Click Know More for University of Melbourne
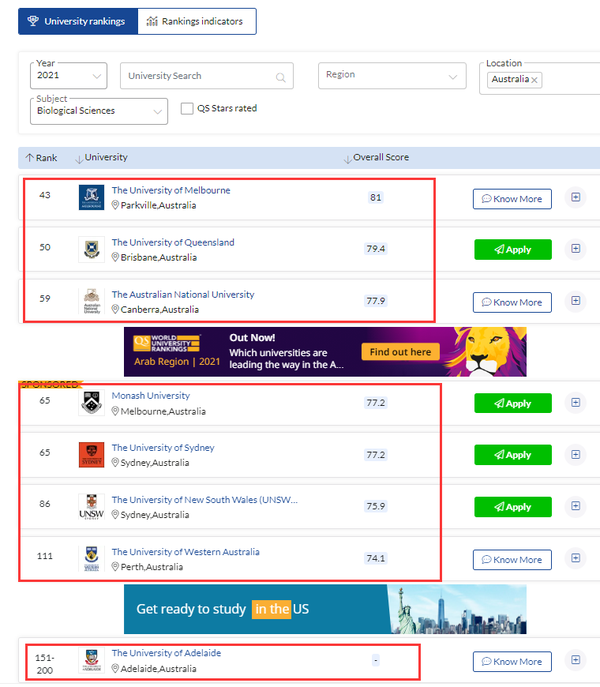Viewport: 600px width, 687px height. 512,199
